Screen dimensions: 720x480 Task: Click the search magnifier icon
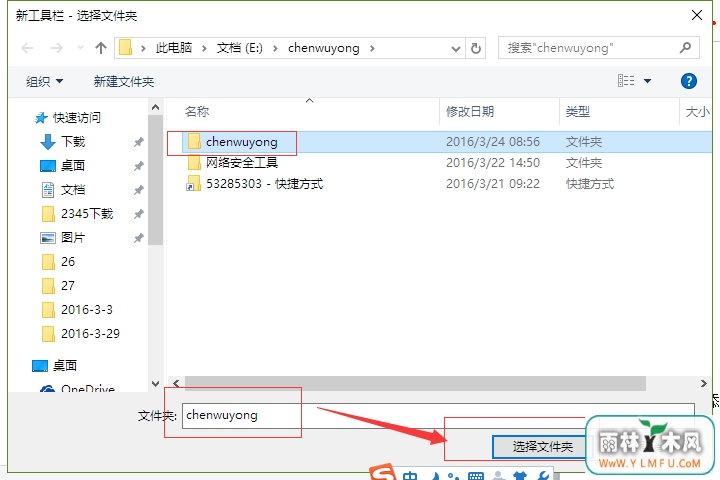[x=685, y=48]
